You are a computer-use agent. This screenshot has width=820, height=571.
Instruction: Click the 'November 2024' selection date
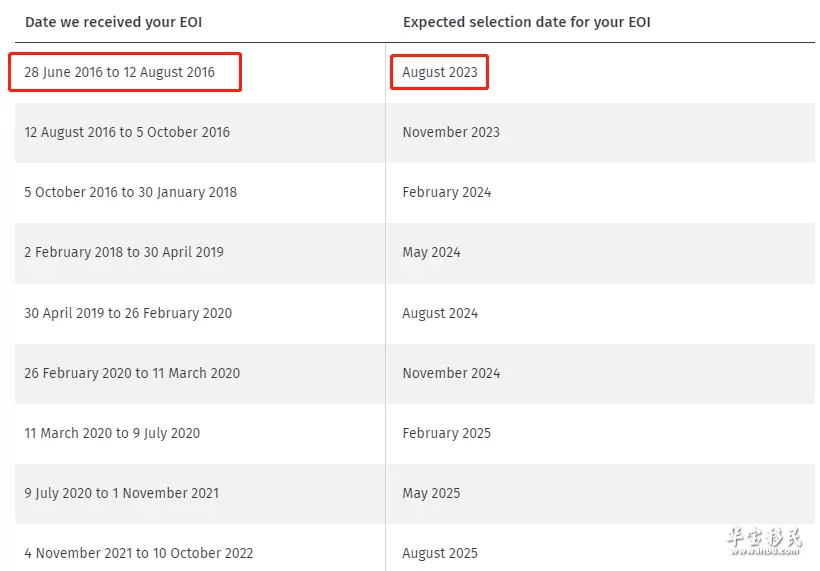tap(451, 373)
